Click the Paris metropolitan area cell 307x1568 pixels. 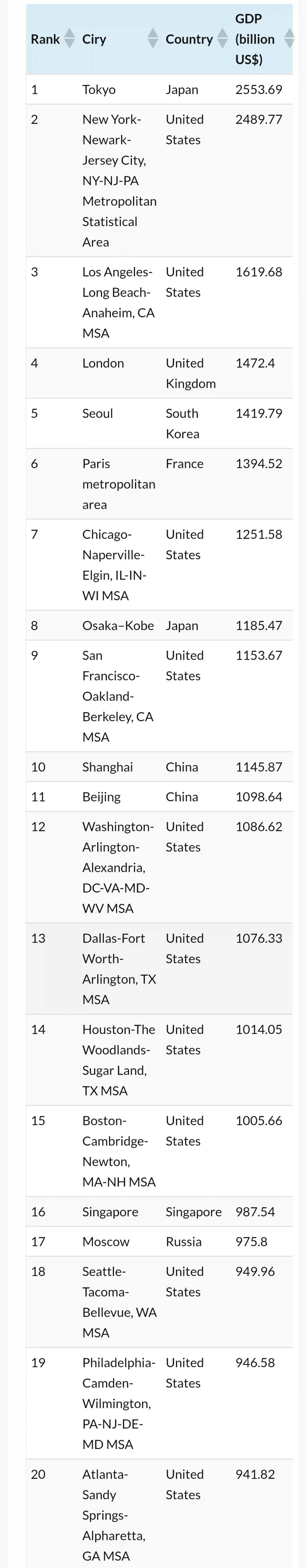click(119, 484)
